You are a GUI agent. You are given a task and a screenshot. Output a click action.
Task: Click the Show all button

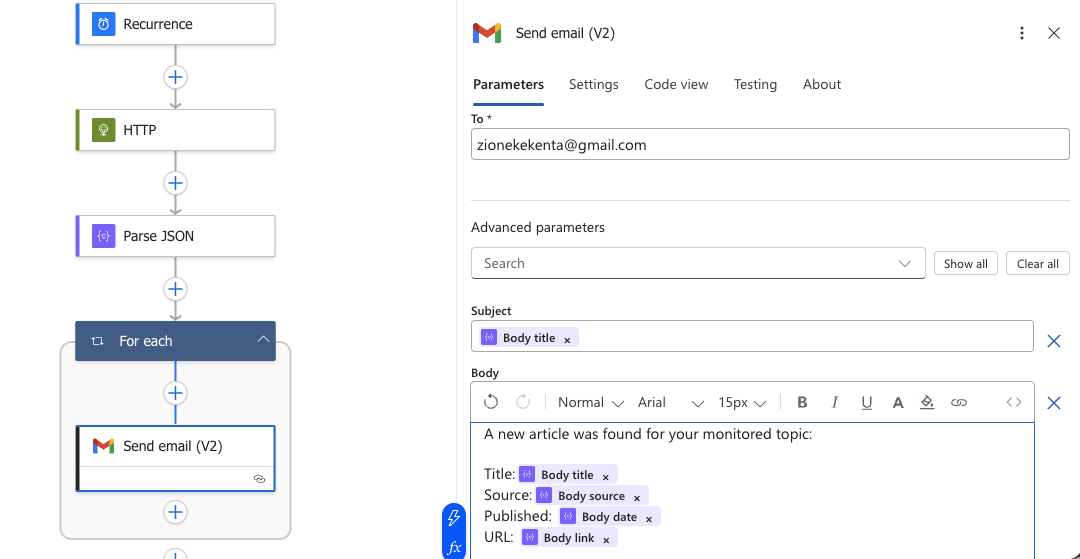point(965,263)
